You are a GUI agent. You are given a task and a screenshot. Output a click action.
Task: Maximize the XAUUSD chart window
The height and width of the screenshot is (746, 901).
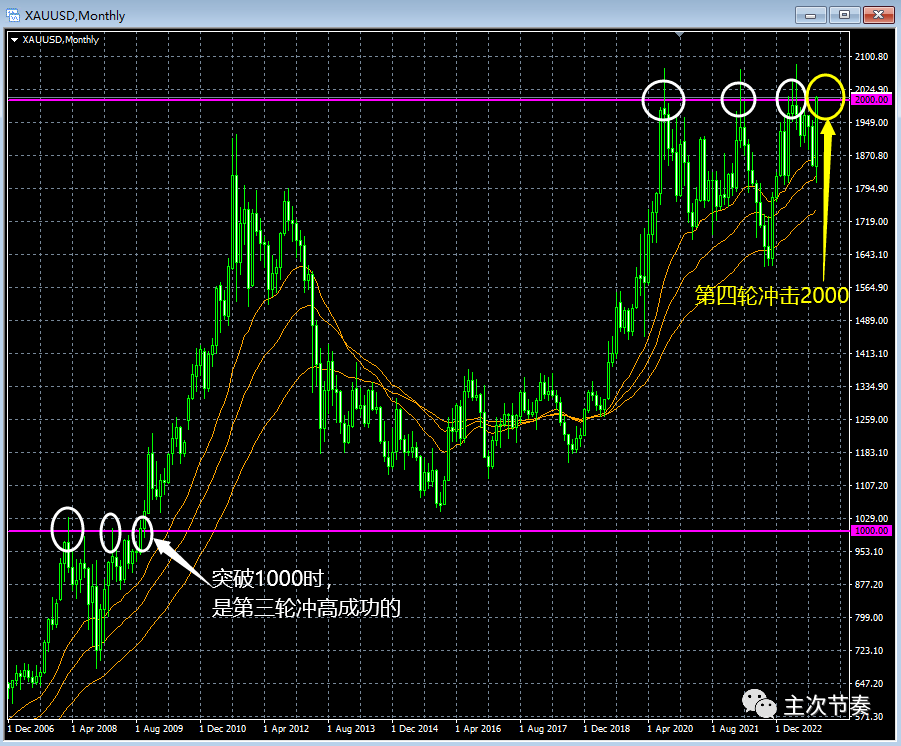click(x=845, y=14)
